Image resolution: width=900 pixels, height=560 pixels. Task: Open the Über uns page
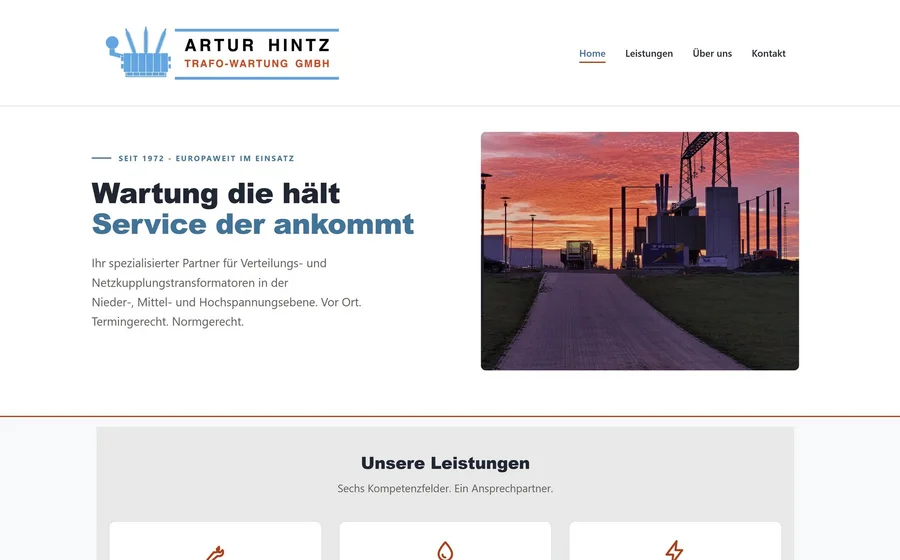pos(712,53)
